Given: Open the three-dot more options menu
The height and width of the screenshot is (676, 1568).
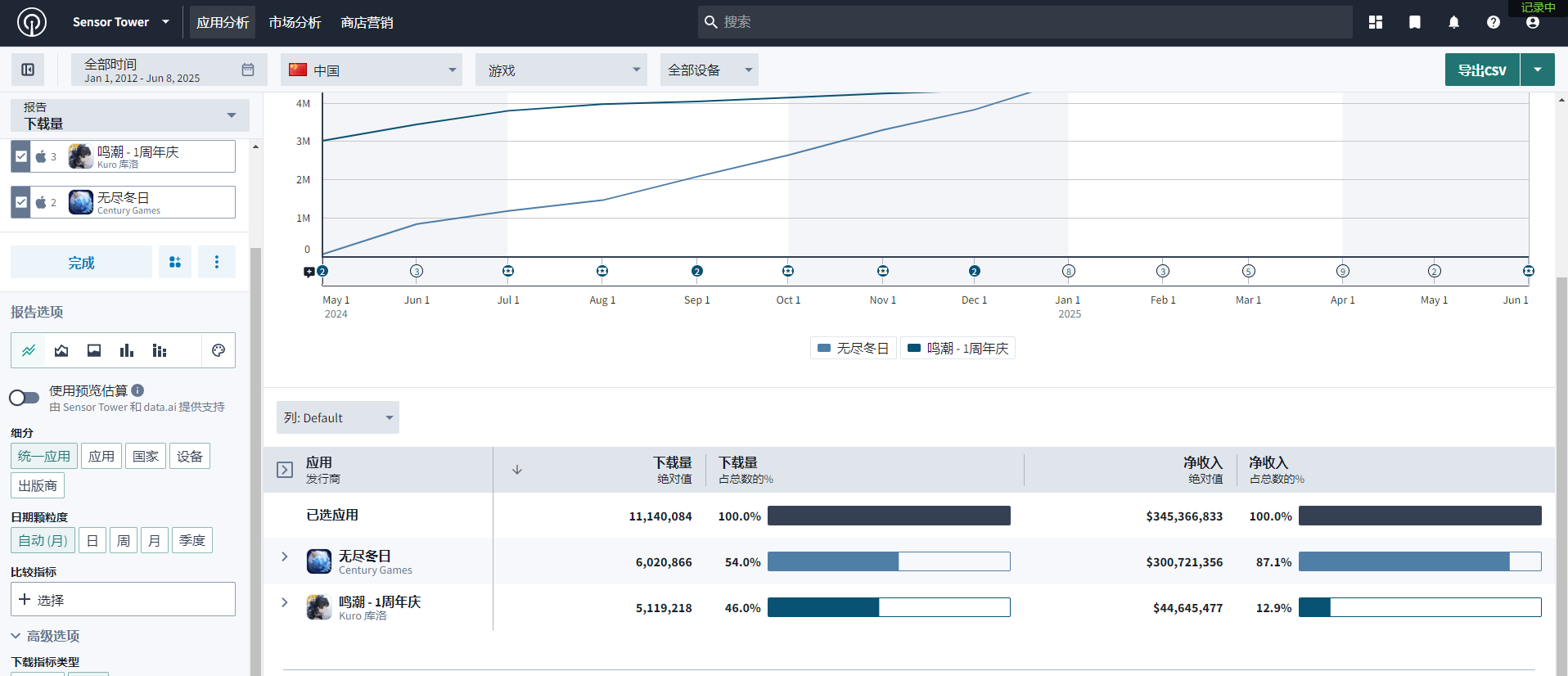Looking at the screenshot, I should [217, 262].
